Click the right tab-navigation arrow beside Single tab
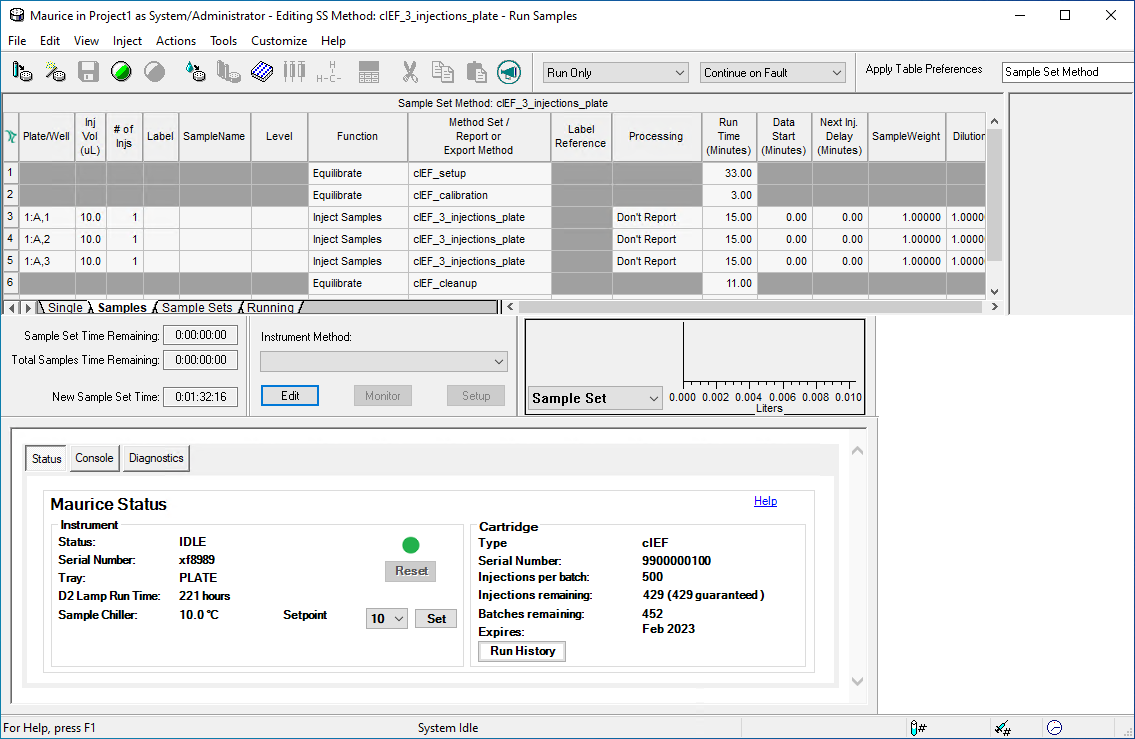The width and height of the screenshot is (1135, 739). click(28, 308)
